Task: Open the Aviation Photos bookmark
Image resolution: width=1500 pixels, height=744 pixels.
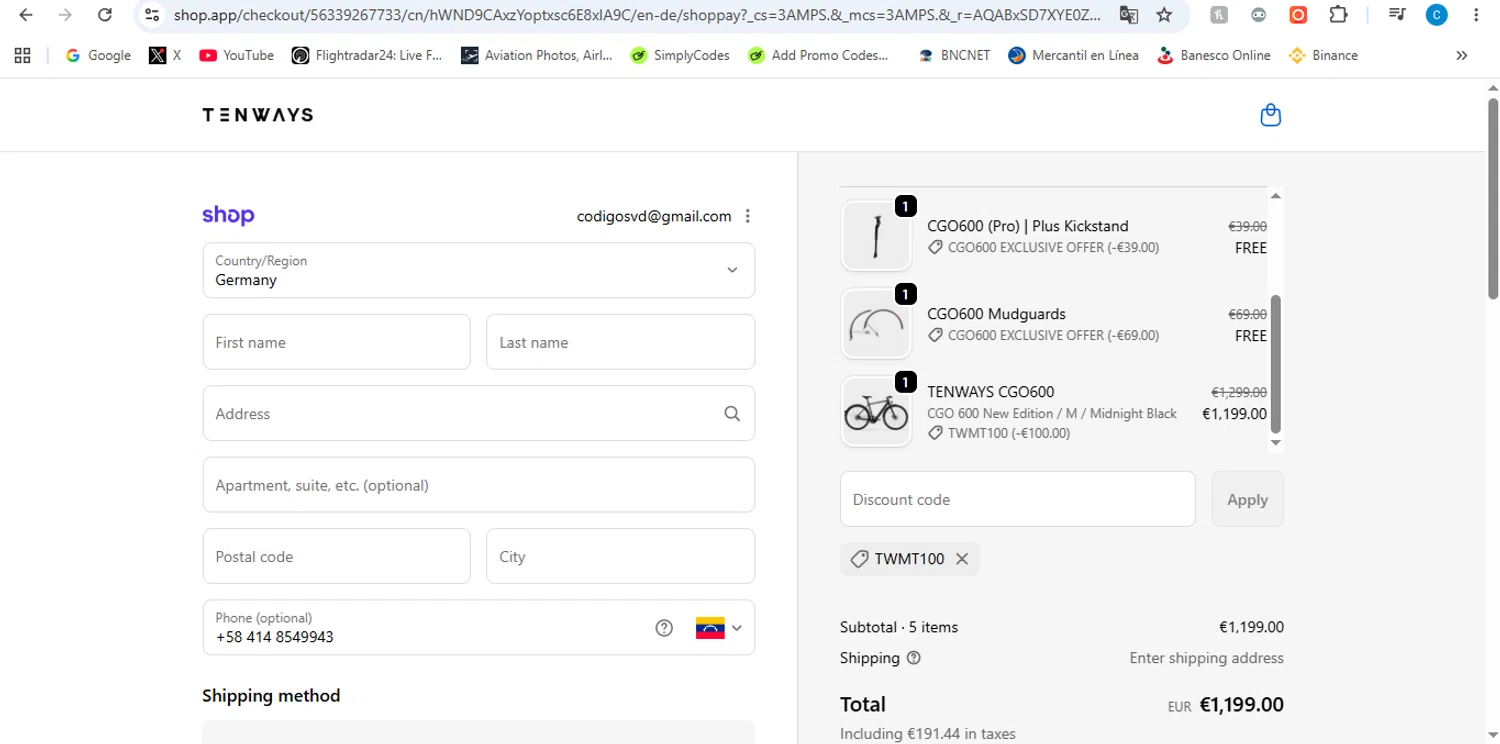Action: click(x=537, y=56)
